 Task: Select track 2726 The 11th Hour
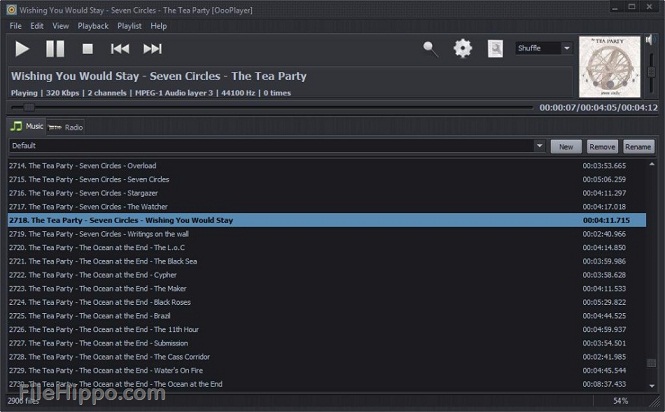(327, 329)
